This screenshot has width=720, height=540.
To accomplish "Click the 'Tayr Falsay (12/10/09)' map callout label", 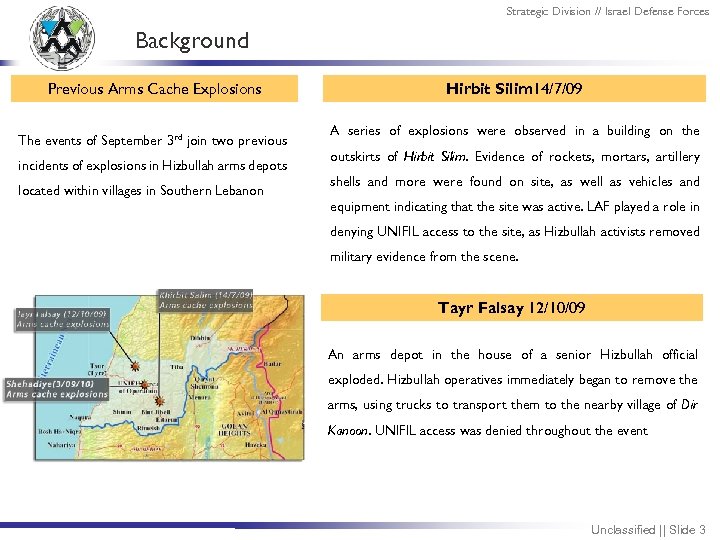I will click(x=62, y=319).
